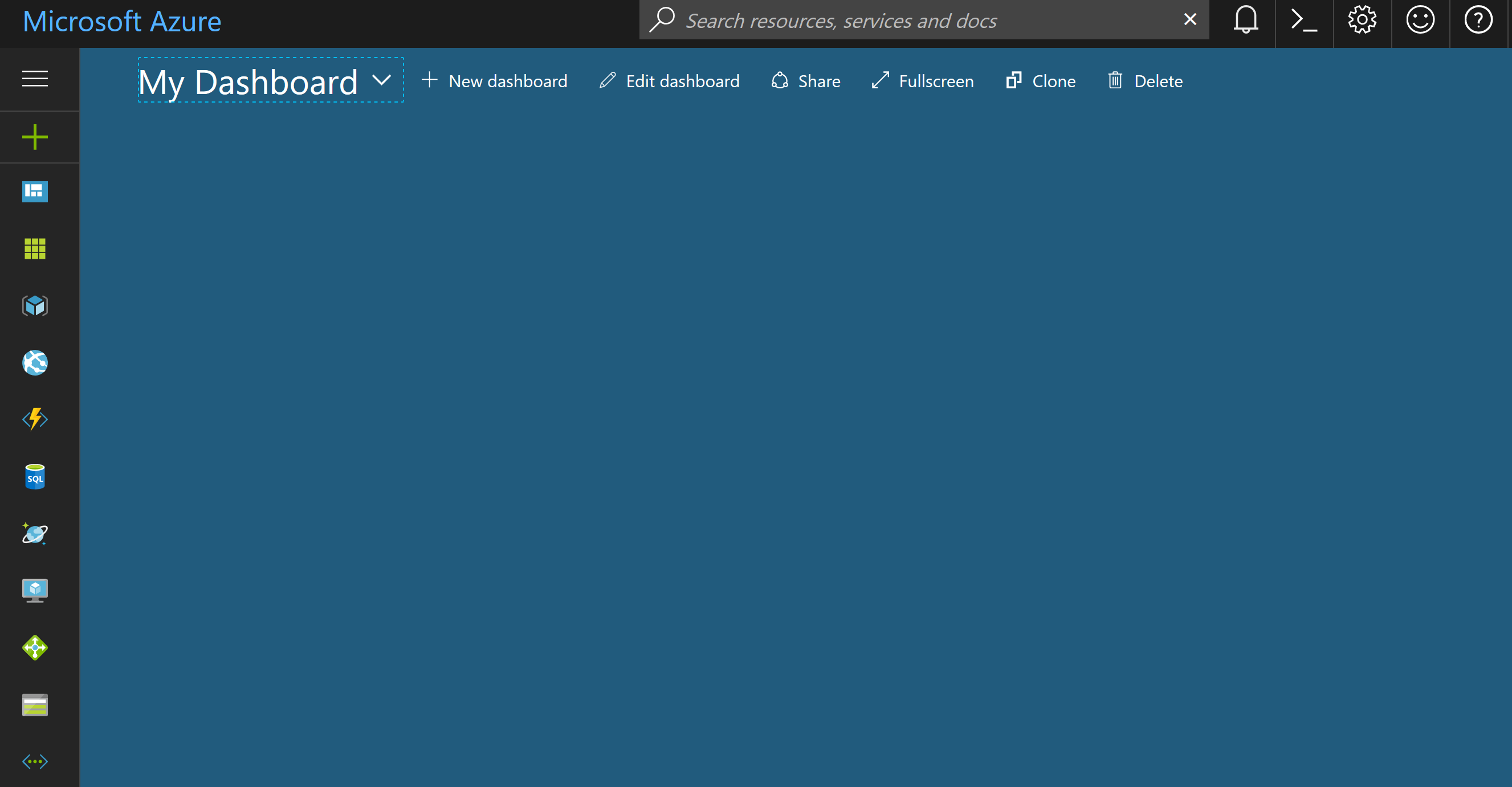Click the Microsoft Azure logo text

[x=122, y=22]
